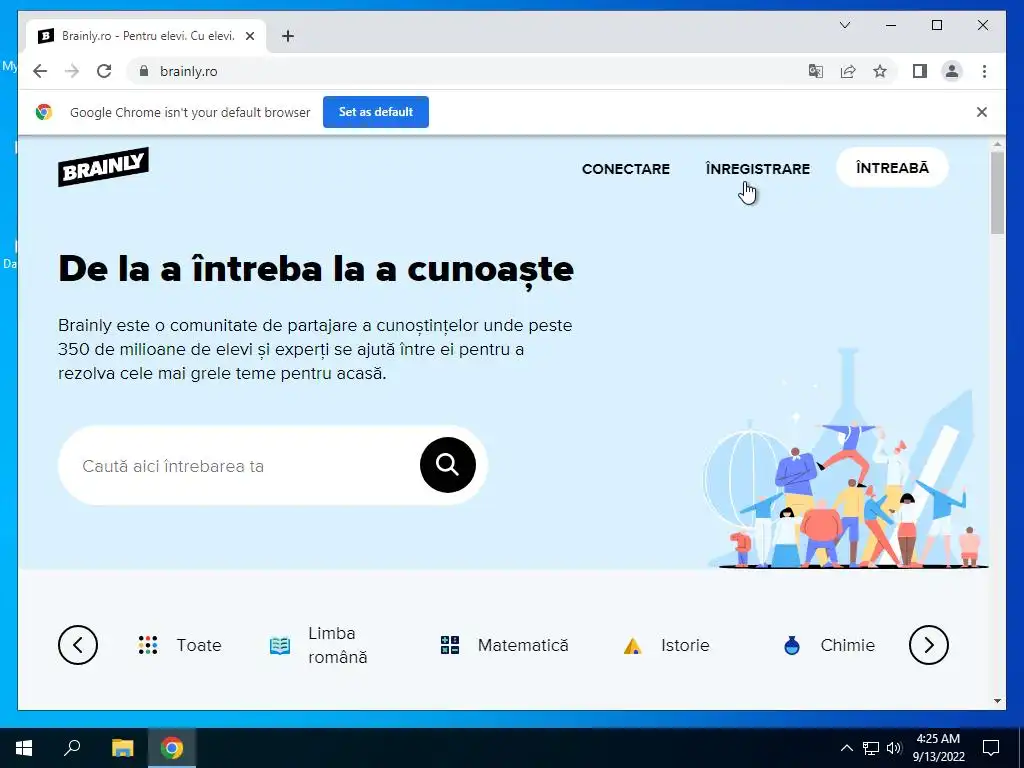Viewport: 1024px width, 768px height.
Task: Select the Istorie subject label
Action: [685, 645]
